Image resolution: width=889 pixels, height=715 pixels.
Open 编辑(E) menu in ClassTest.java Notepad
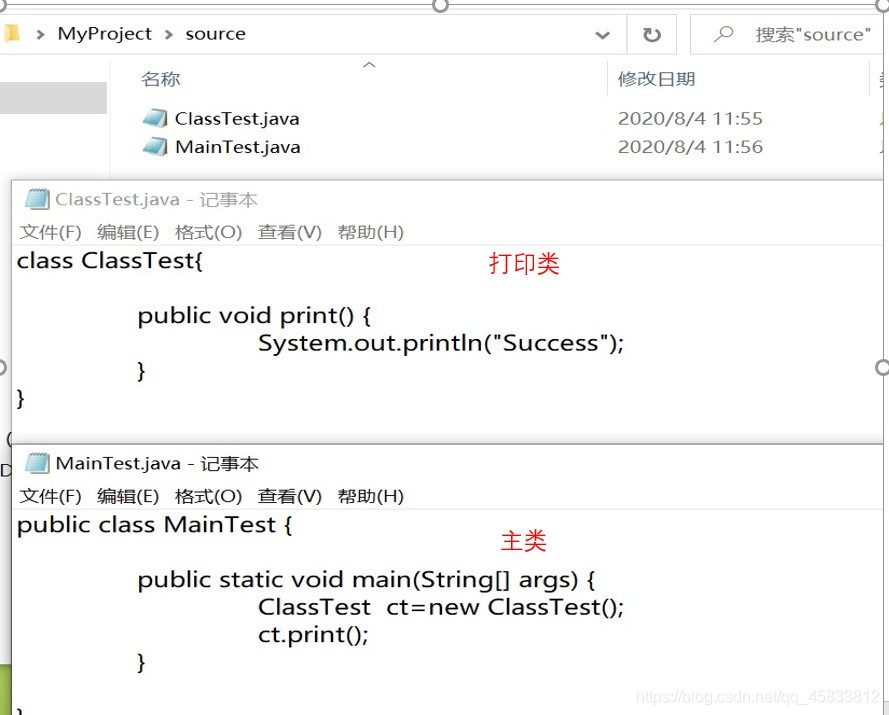click(x=128, y=232)
